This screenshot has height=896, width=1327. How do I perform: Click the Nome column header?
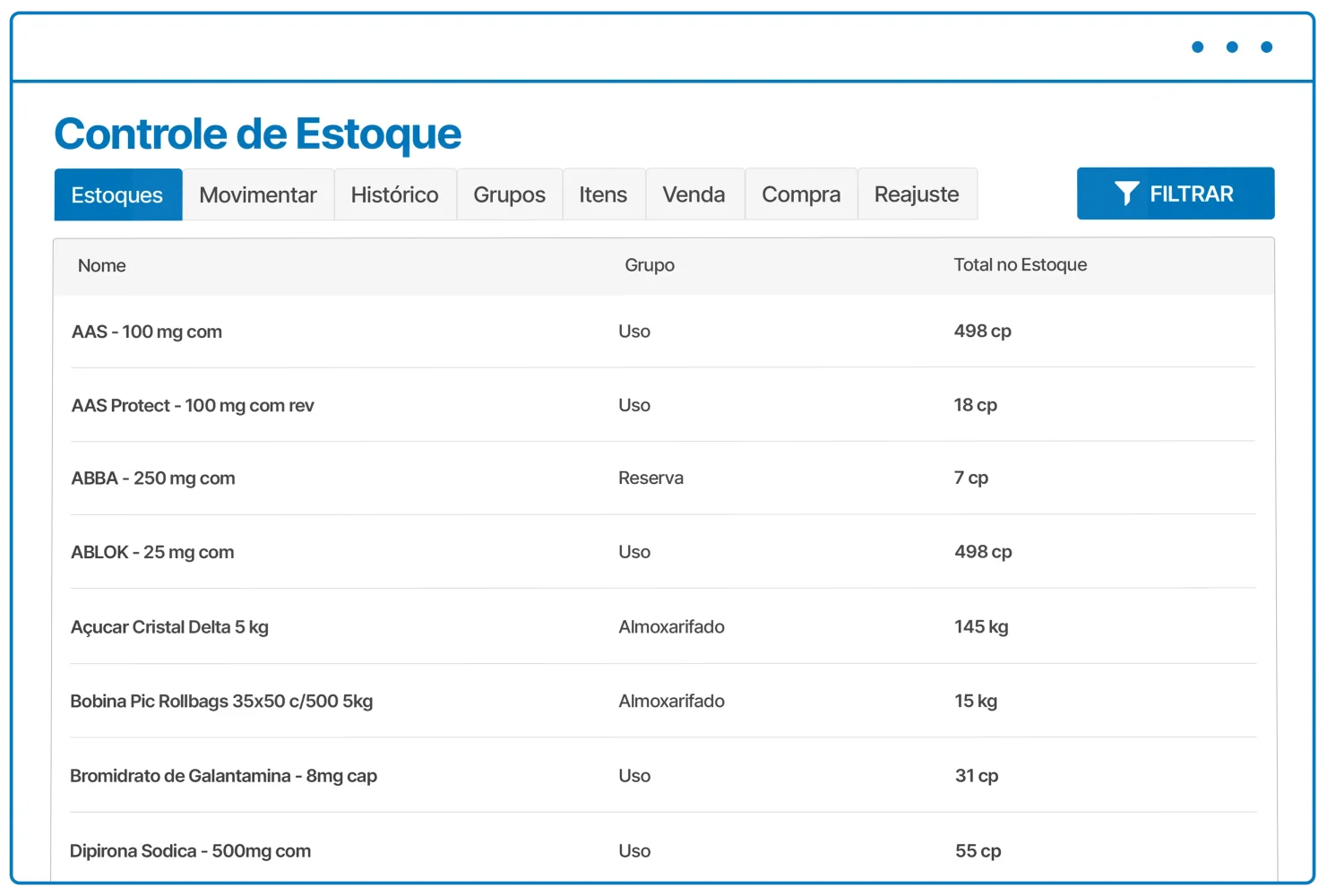coord(102,265)
